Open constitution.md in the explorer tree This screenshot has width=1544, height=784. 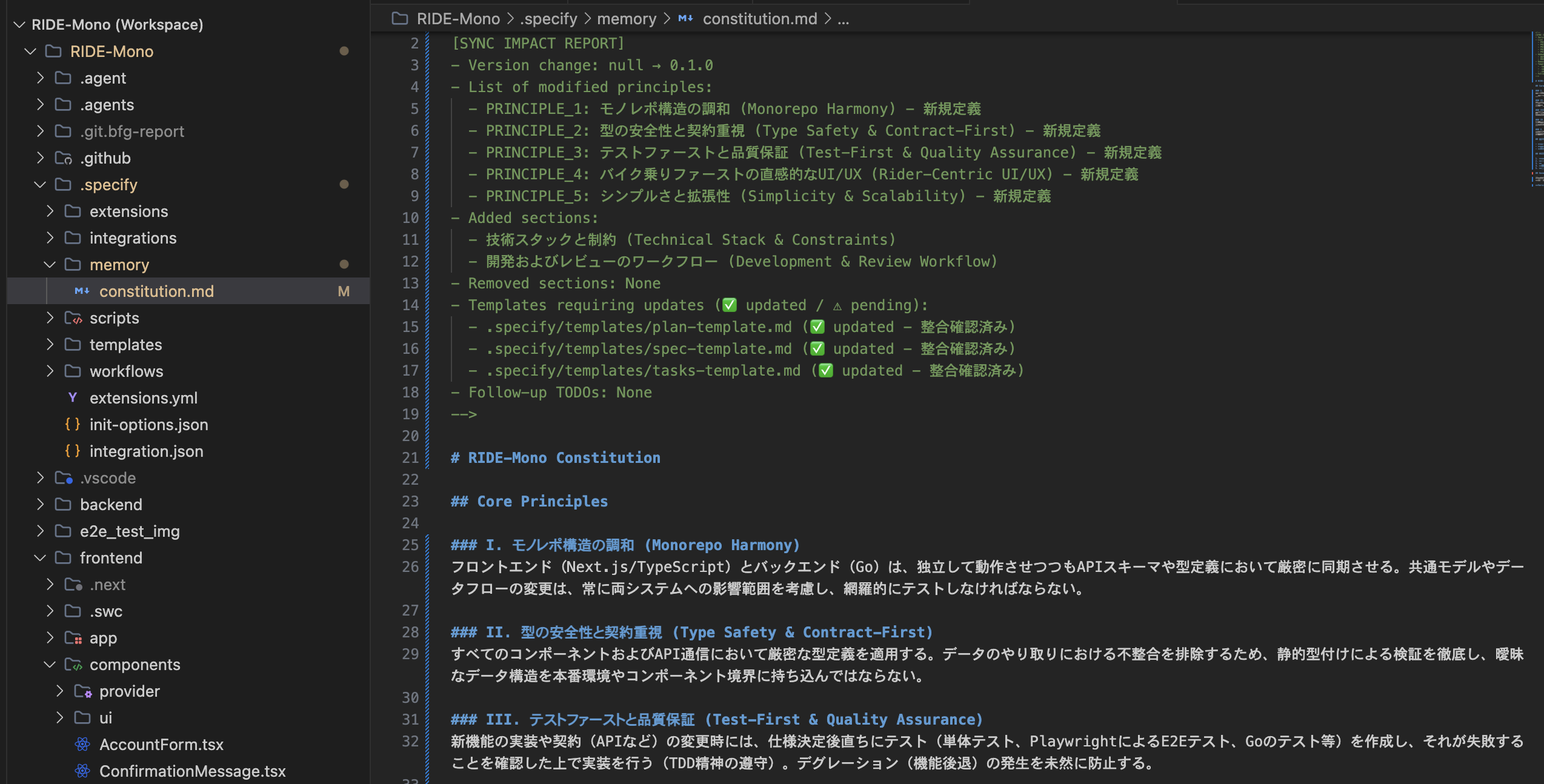[x=156, y=291]
